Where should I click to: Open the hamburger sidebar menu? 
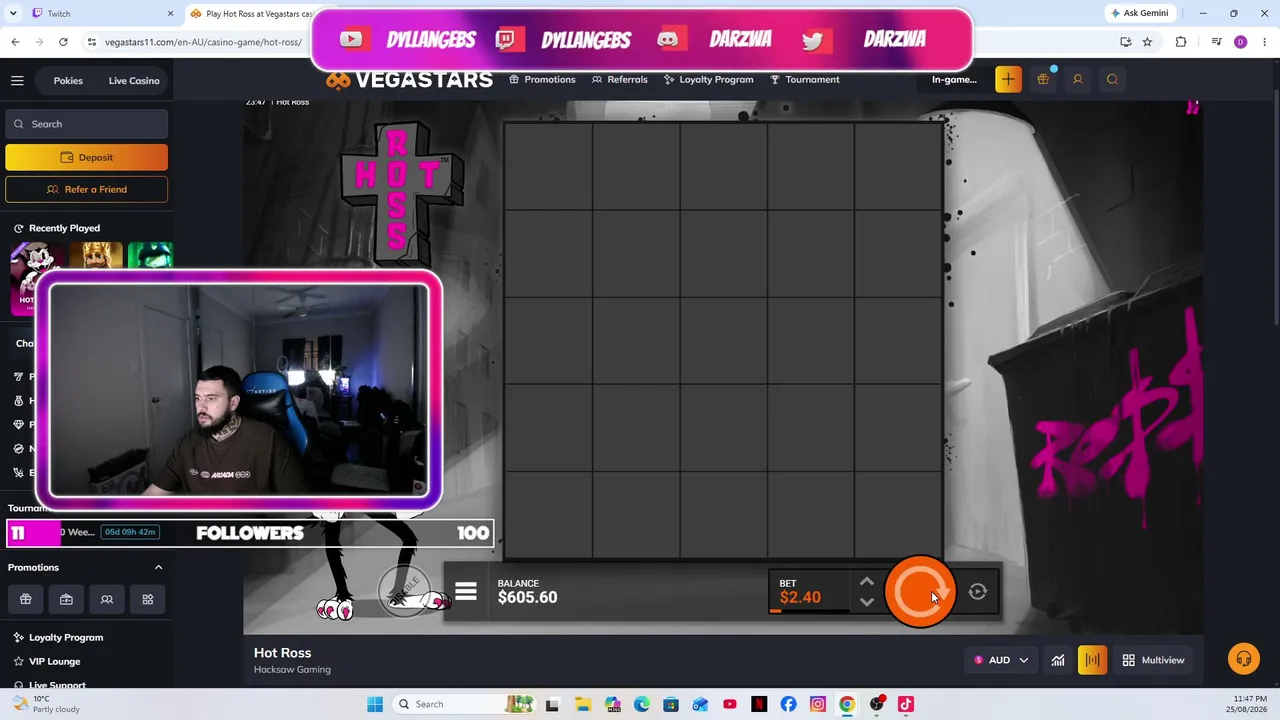17,81
